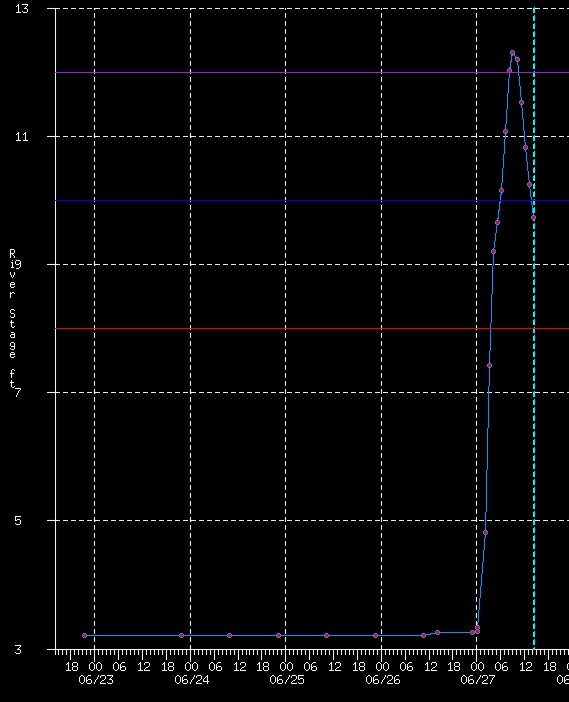Click the dark blue horizontal threshold line
569x702 pixels.
(x=312, y=201)
